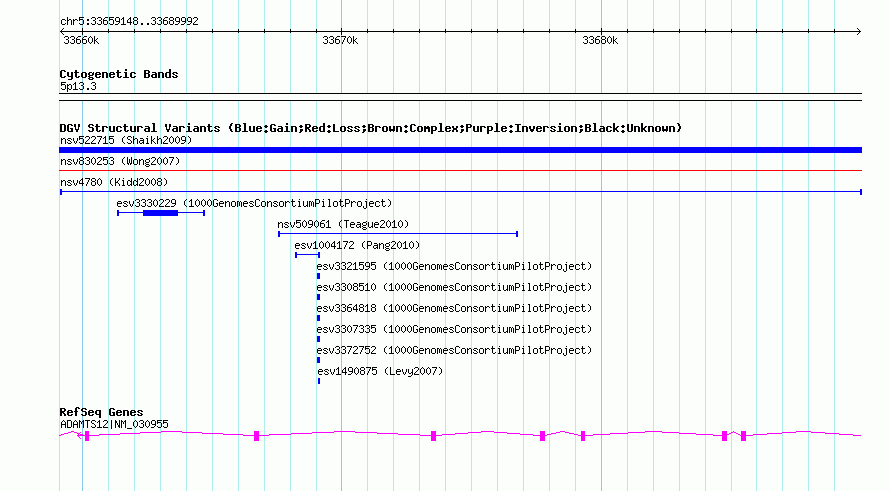Open the ADAMTS12|NM_030955 gene label

[114, 424]
